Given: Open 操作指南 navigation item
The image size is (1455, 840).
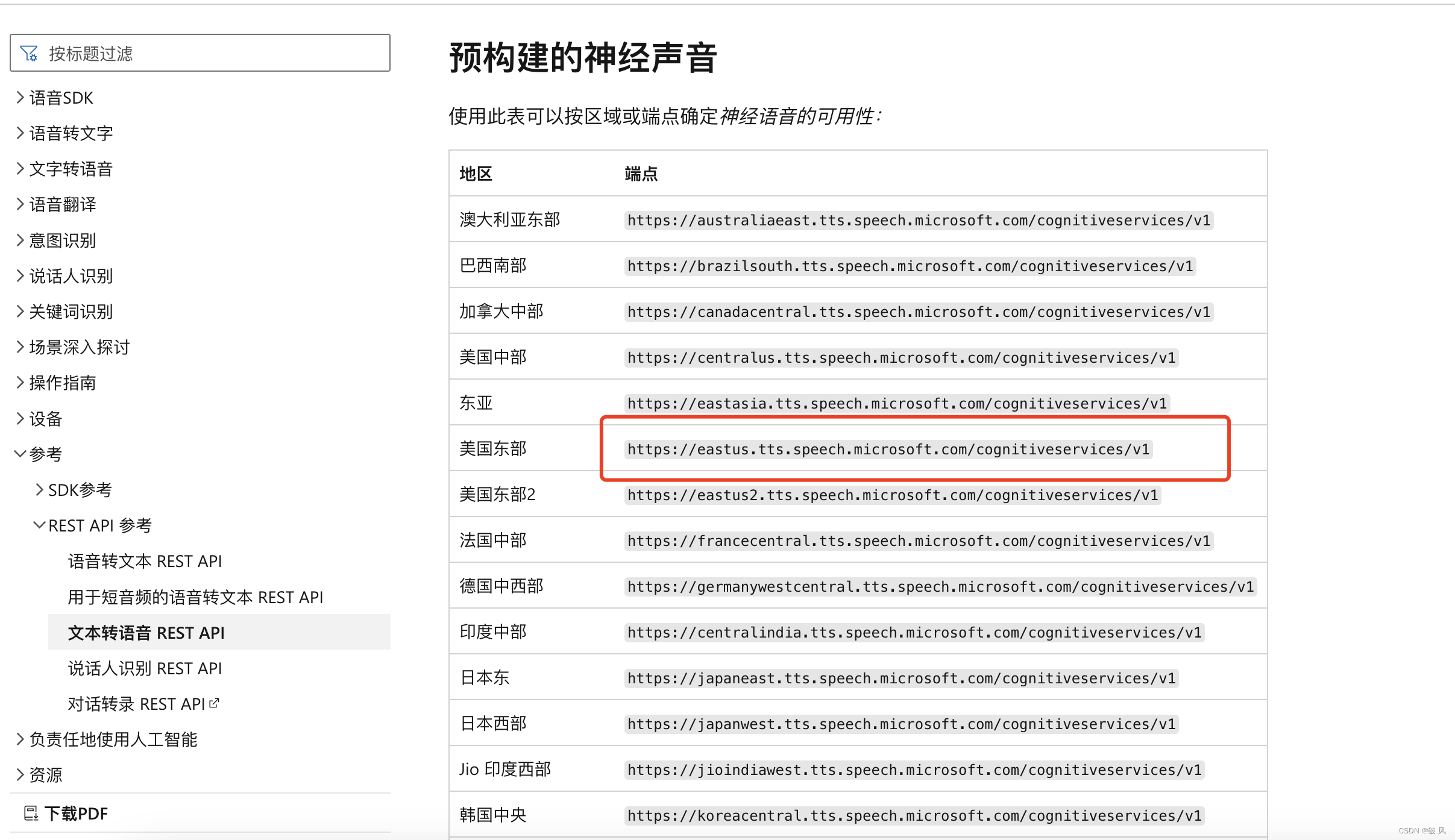Looking at the screenshot, I should (x=63, y=383).
